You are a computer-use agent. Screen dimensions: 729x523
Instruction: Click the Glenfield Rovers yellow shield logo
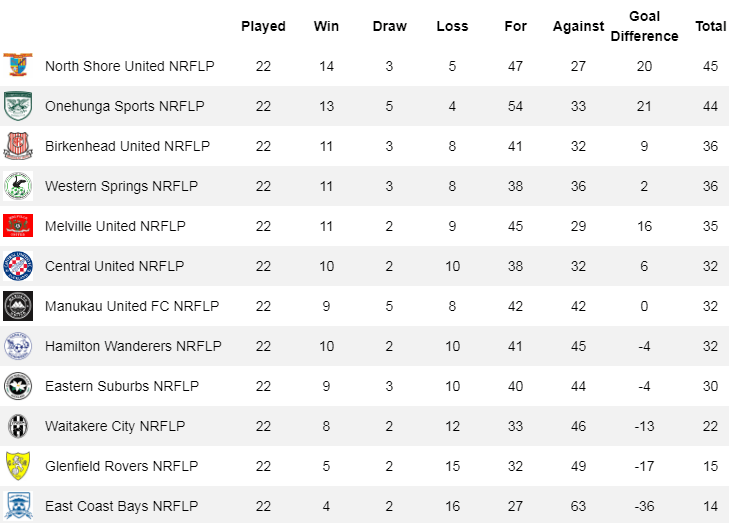click(x=18, y=466)
